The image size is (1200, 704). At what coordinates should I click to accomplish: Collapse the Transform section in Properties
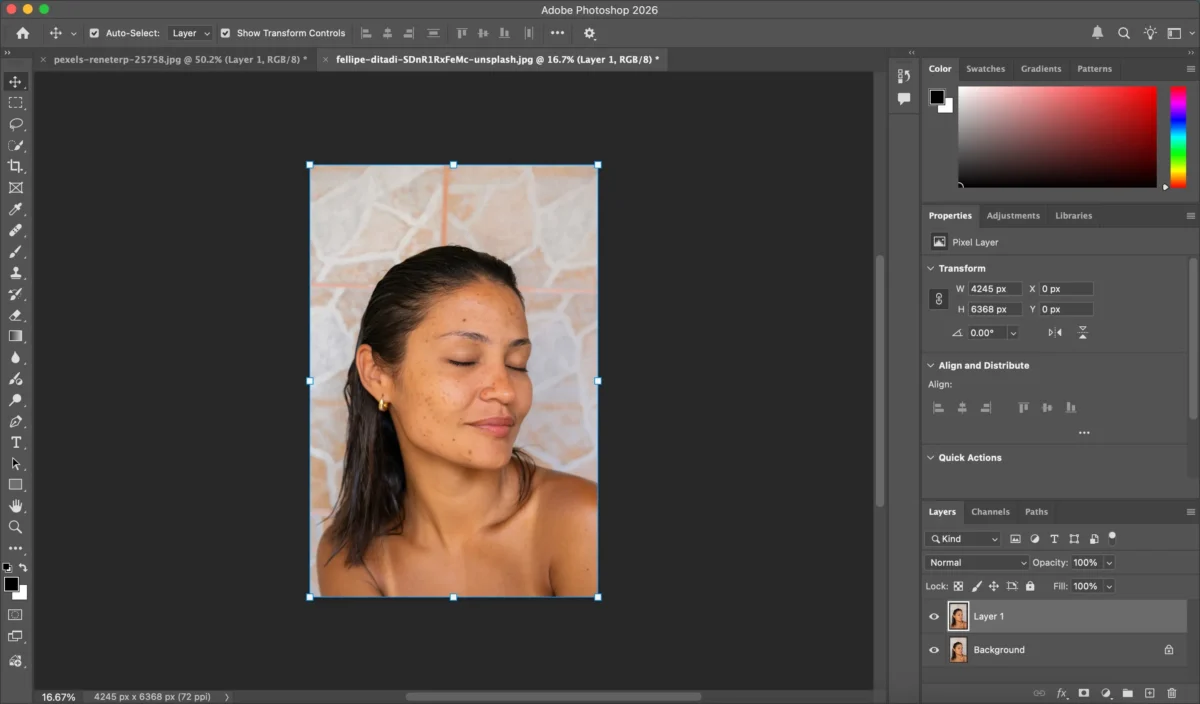coord(931,268)
